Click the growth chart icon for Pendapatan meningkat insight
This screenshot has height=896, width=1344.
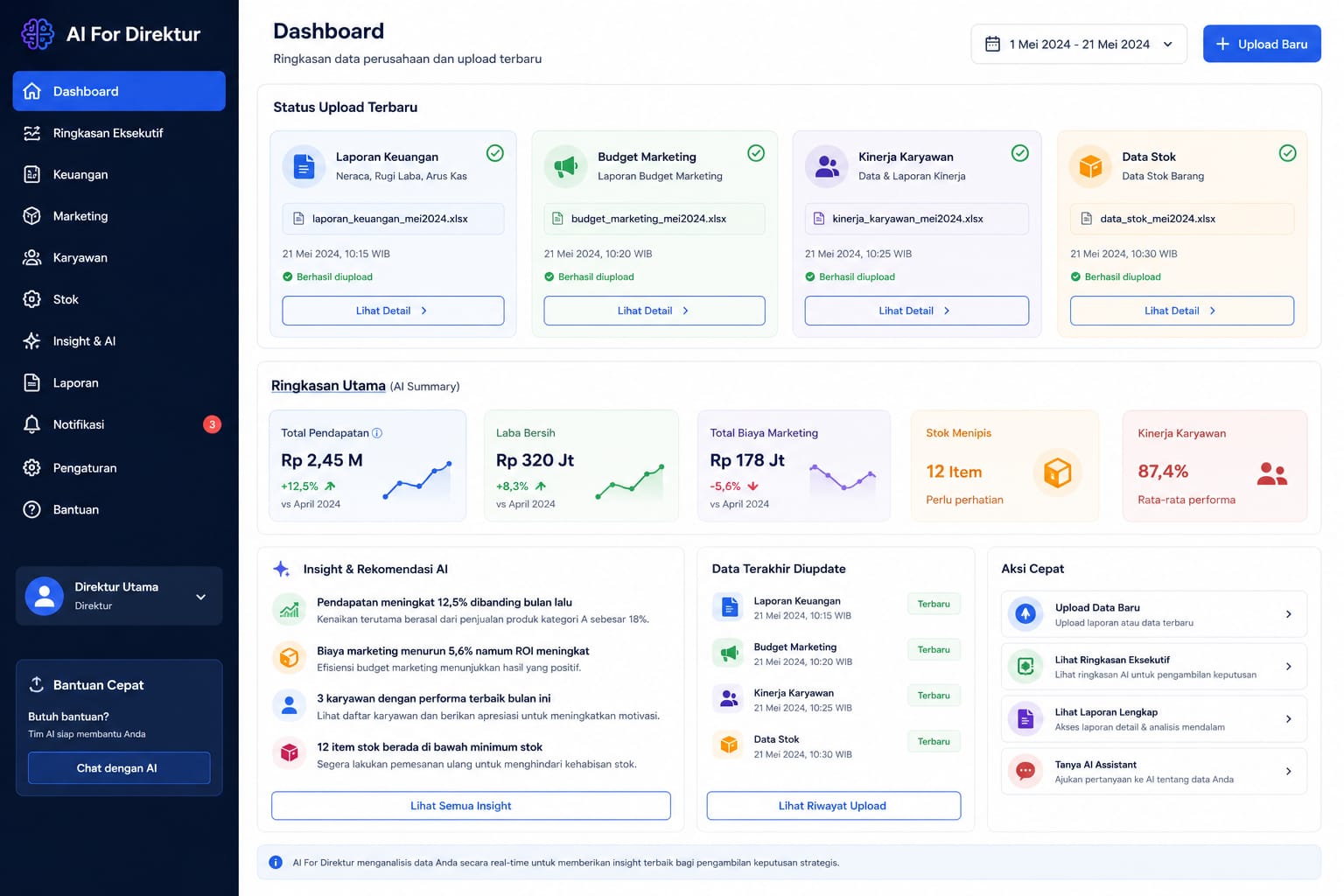click(x=289, y=609)
